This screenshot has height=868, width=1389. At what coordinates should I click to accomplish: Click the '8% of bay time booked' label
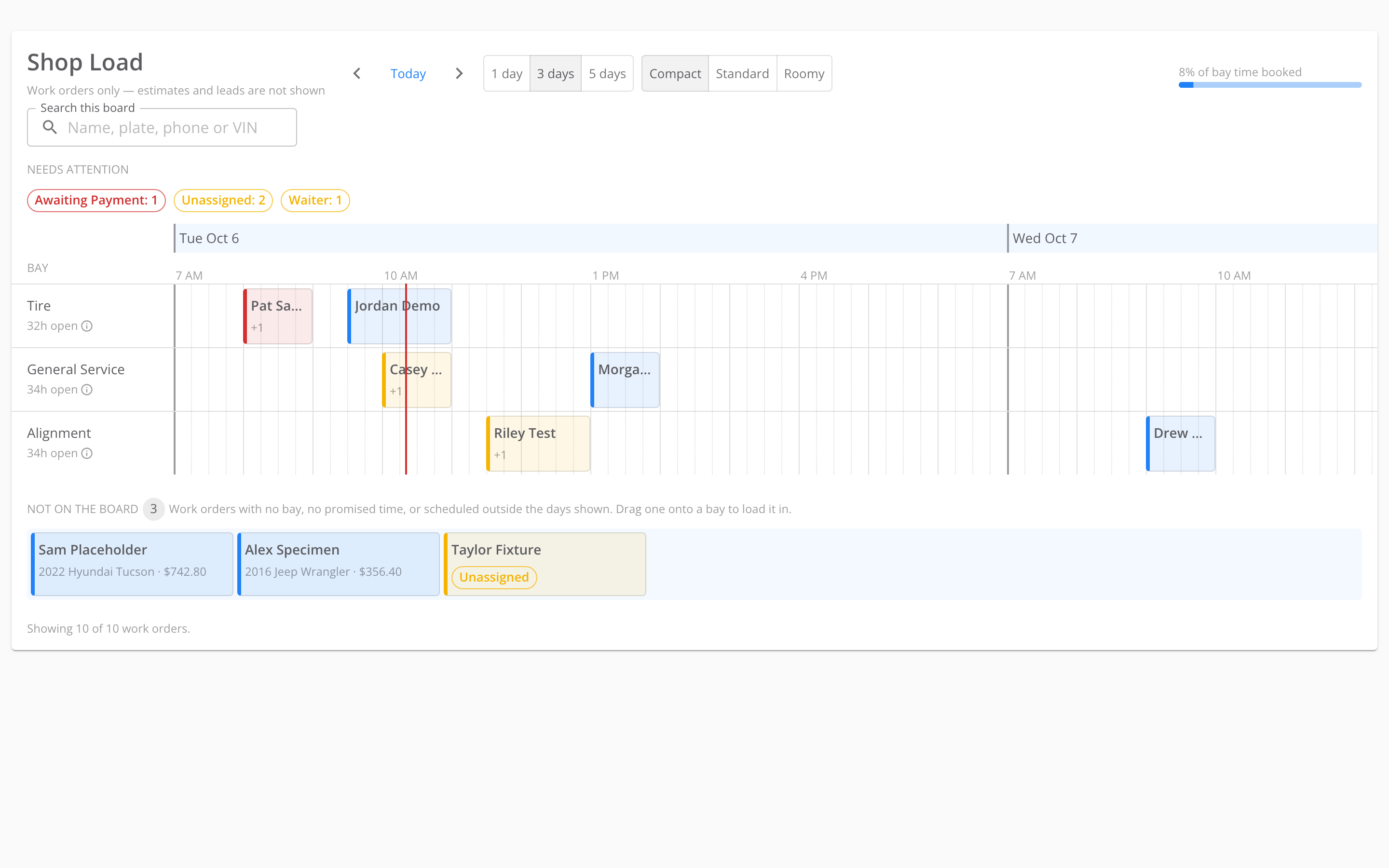1240,72
